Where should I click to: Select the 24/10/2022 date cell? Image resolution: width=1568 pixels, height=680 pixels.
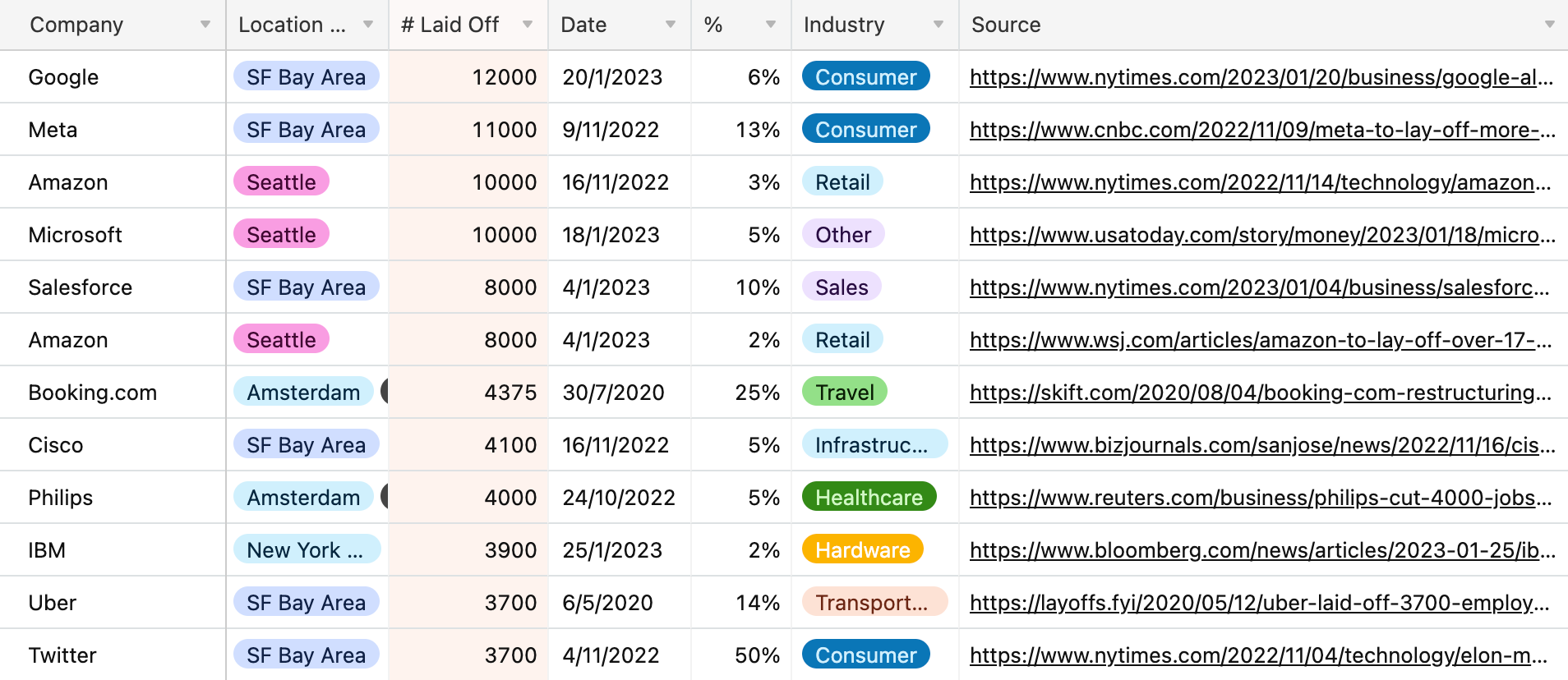[x=620, y=498]
